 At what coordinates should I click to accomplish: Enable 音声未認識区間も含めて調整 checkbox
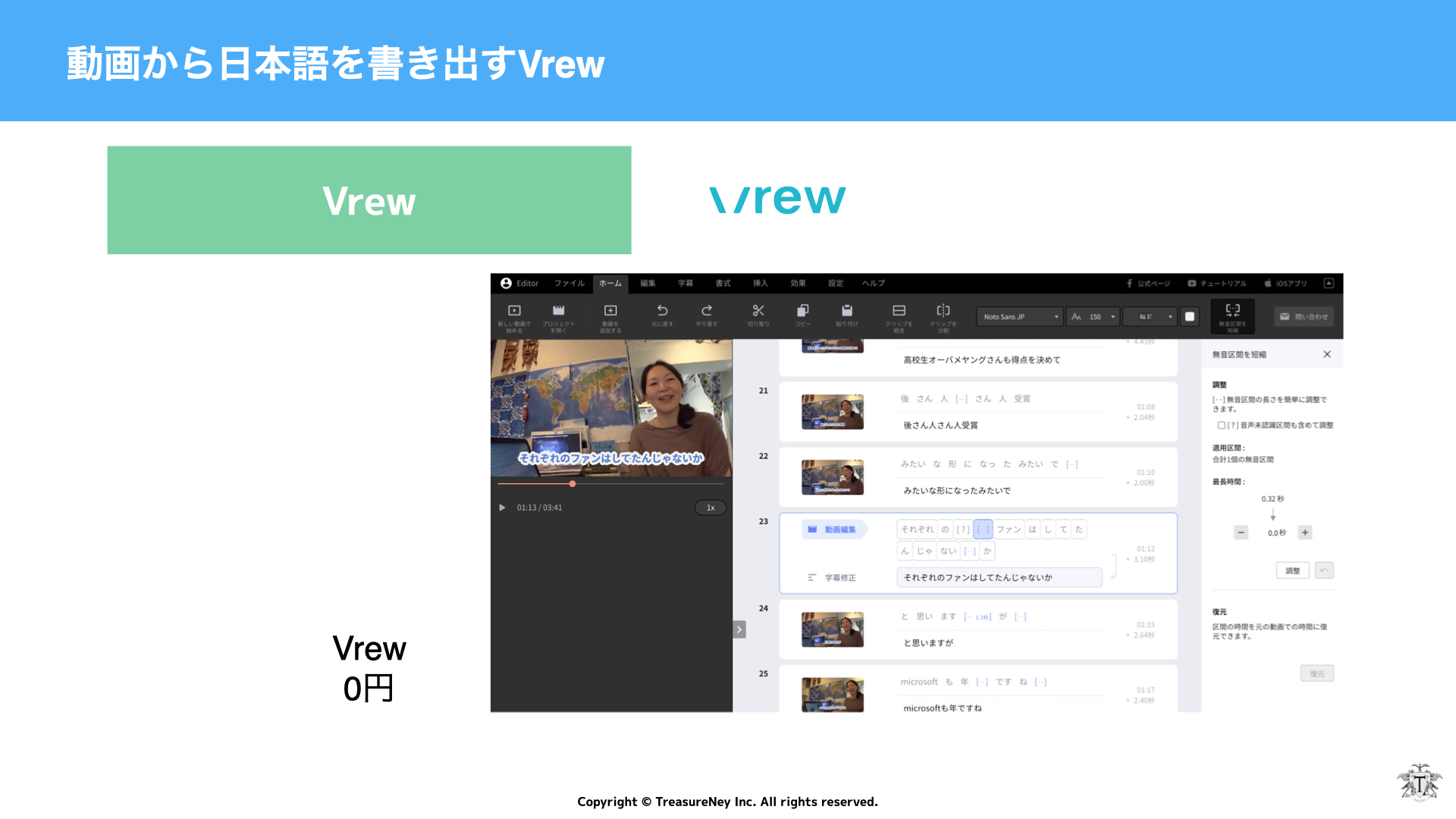click(x=1221, y=425)
